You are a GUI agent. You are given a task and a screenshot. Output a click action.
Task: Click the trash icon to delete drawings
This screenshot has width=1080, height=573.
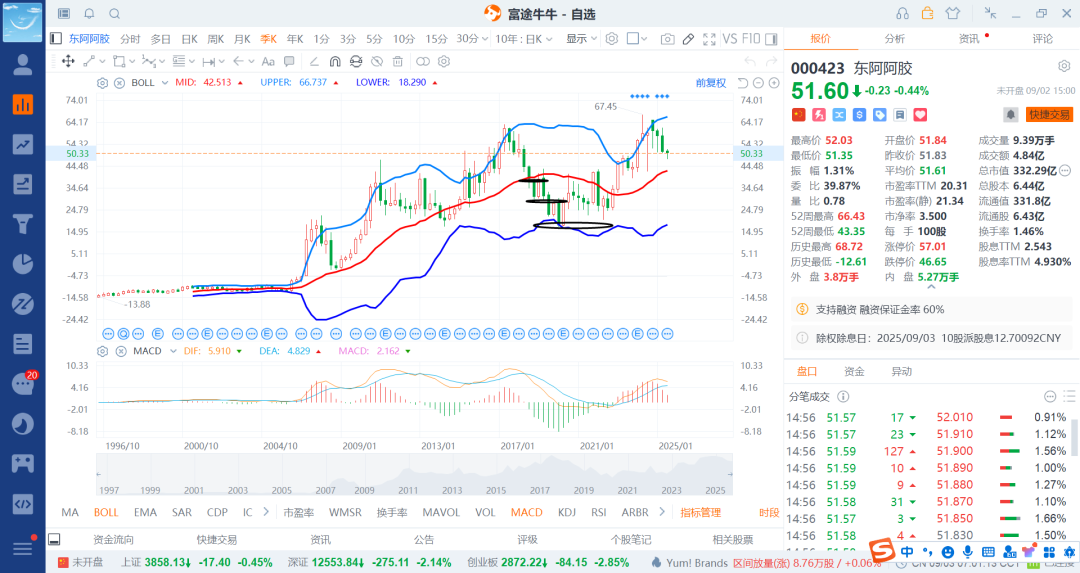click(398, 61)
